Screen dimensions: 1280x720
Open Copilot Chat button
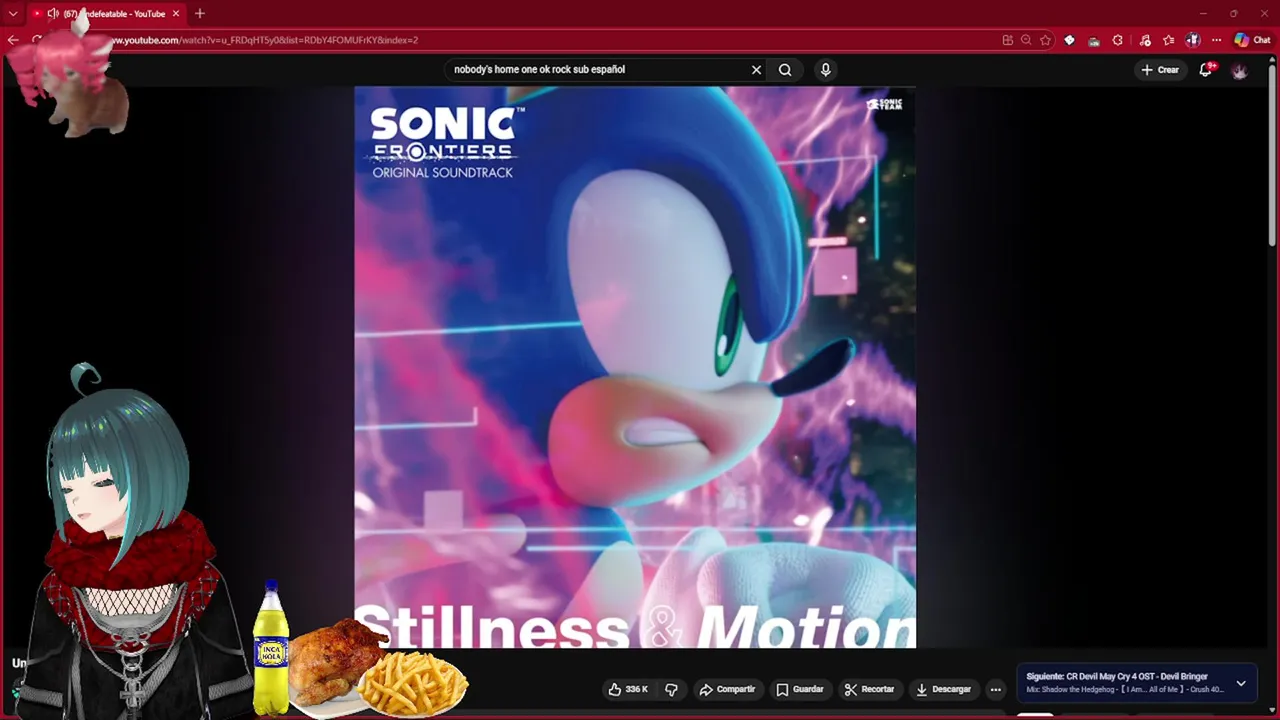(x=1252, y=40)
